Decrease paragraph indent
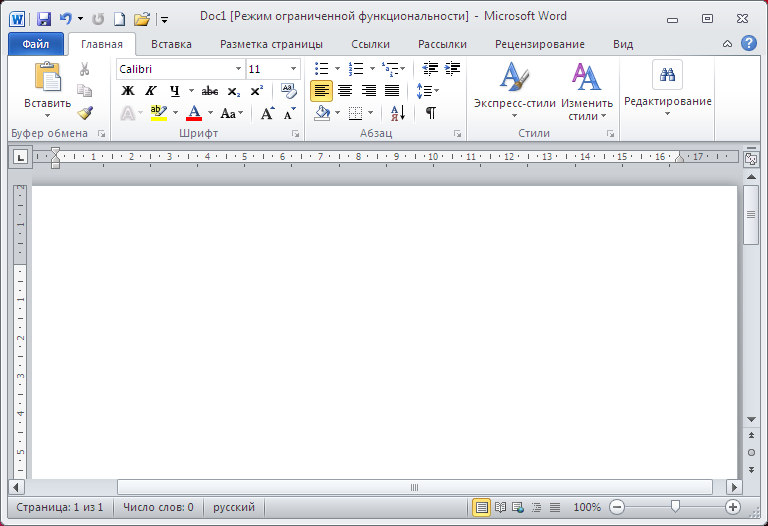Image resolution: width=768 pixels, height=526 pixels. [430, 69]
